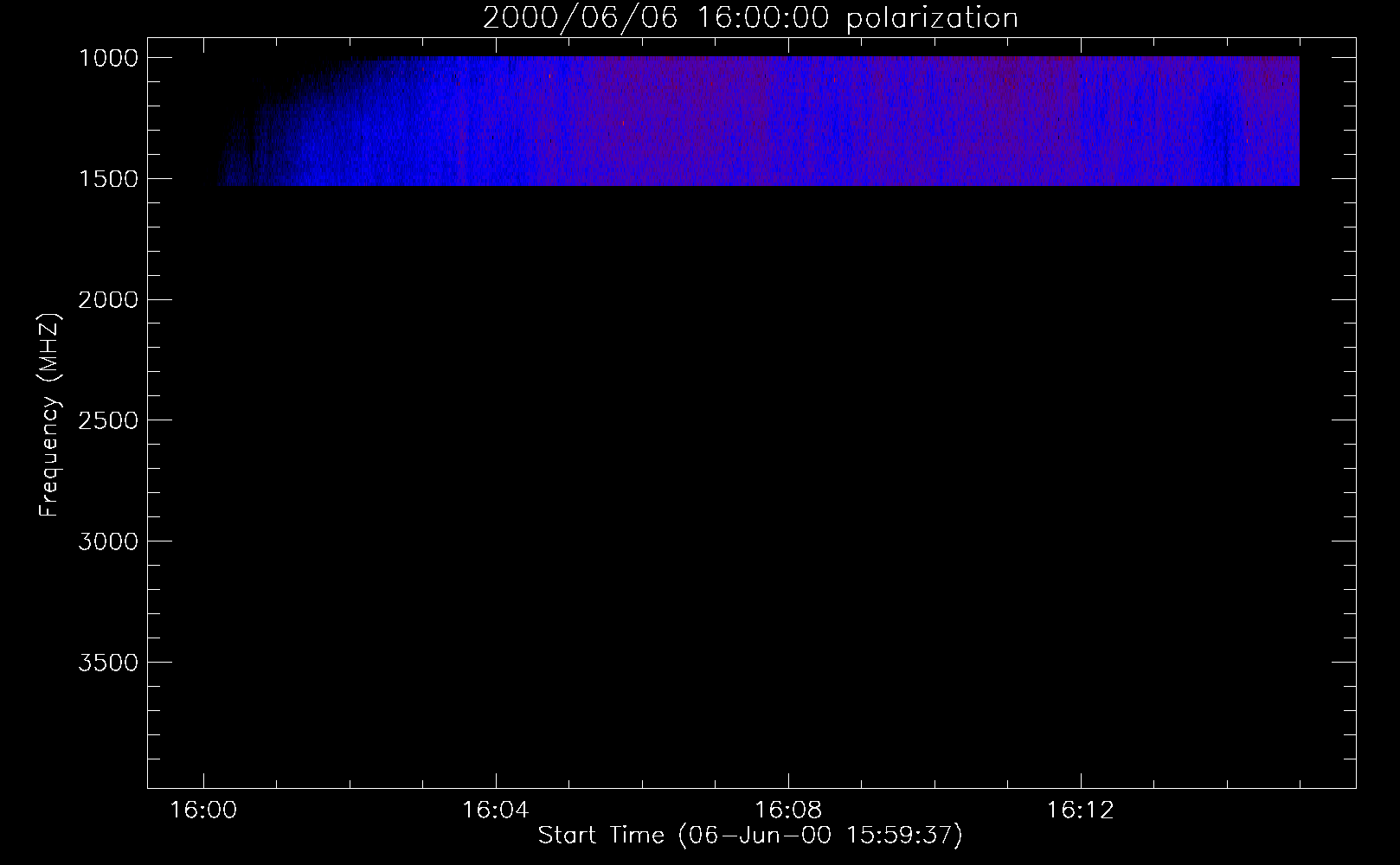The image size is (1400, 865).
Task: Click the 'Frequency (MHZ)' axis label
Action: pos(48,414)
